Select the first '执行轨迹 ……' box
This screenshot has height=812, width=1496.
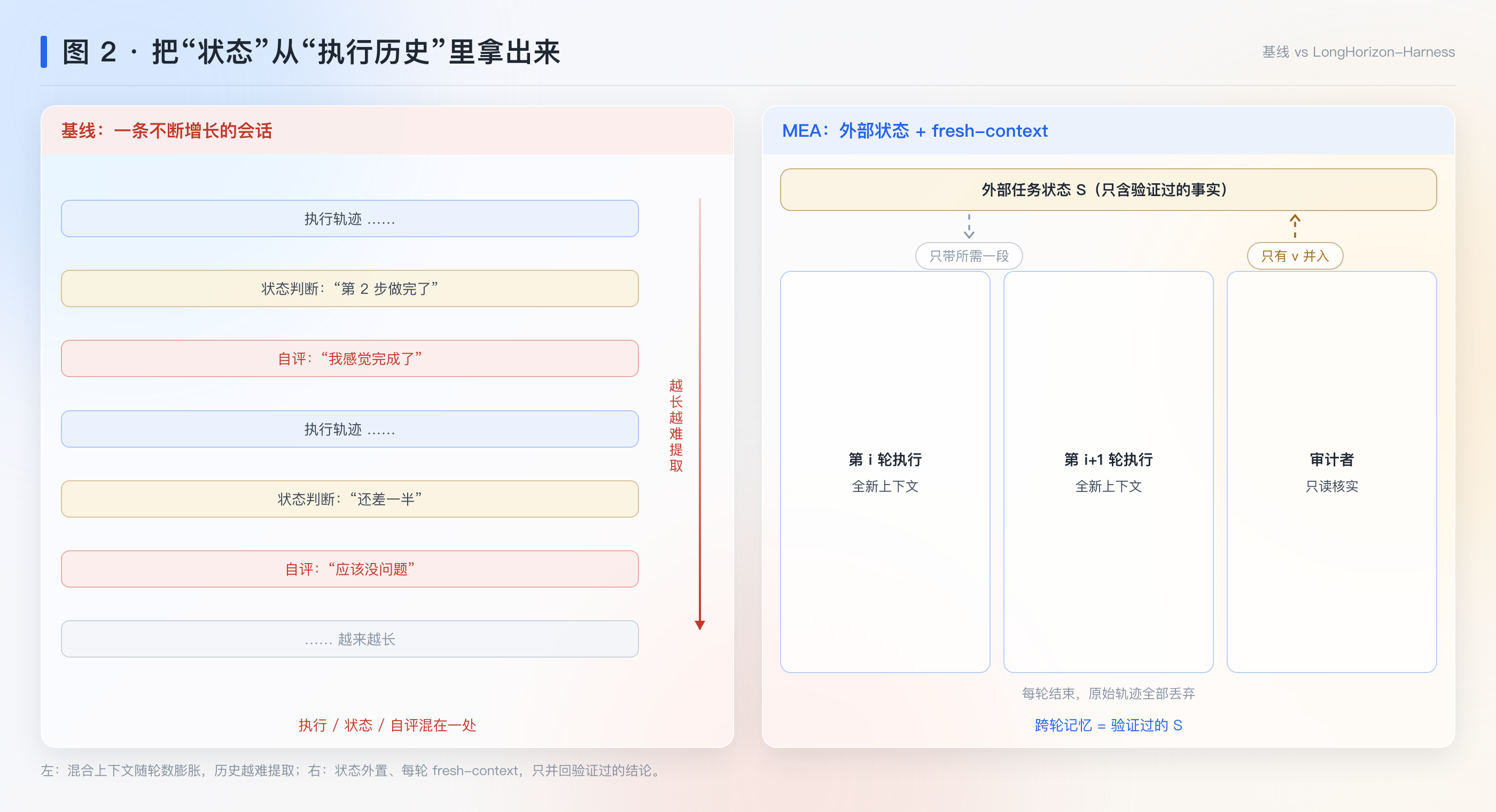pos(349,218)
